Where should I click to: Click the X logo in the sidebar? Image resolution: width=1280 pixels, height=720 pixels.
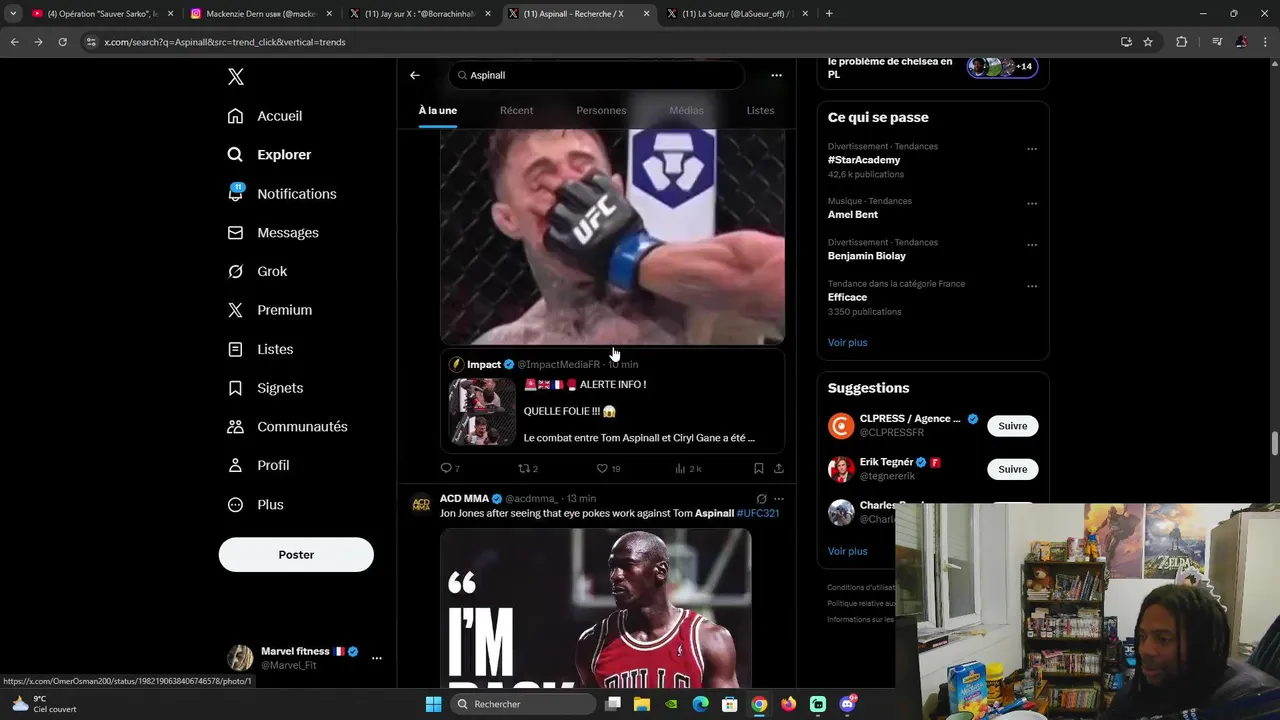coord(235,77)
